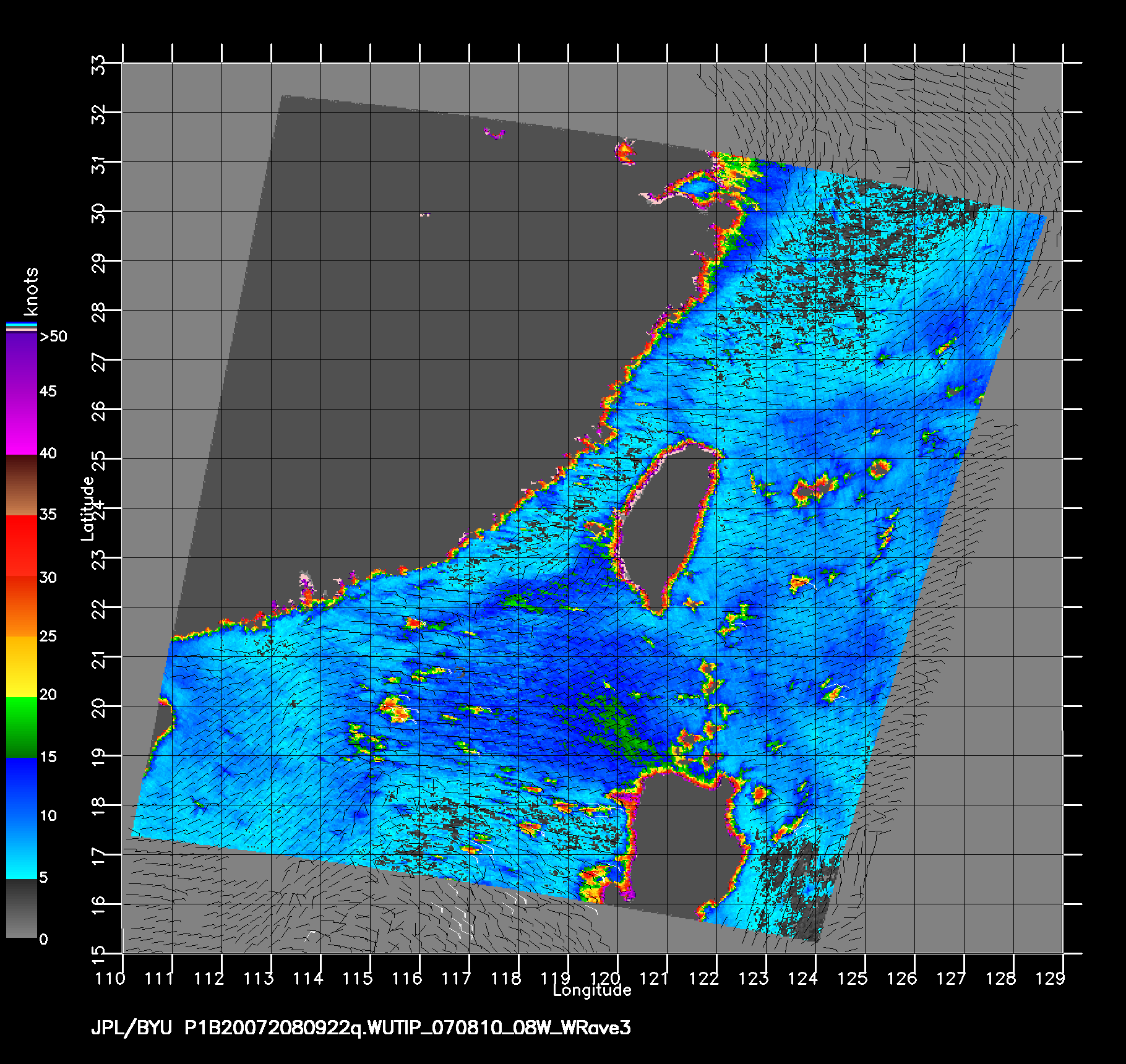Select longitude tick label "127"

[952, 978]
